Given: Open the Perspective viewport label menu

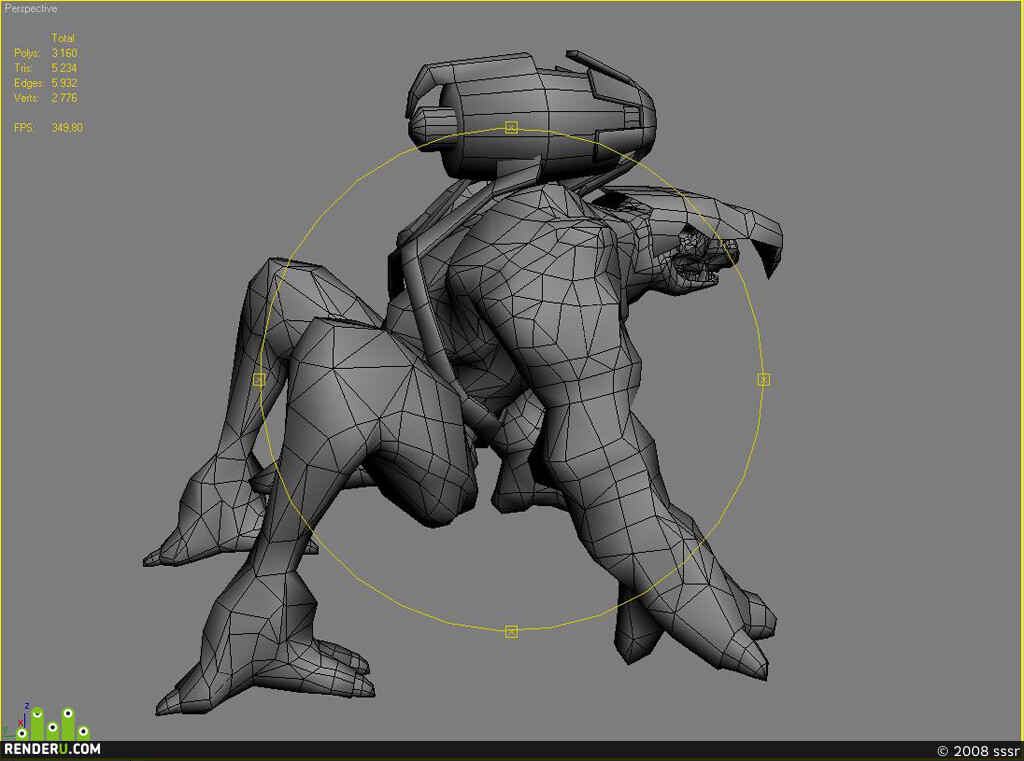Looking at the screenshot, I should click(x=31, y=8).
